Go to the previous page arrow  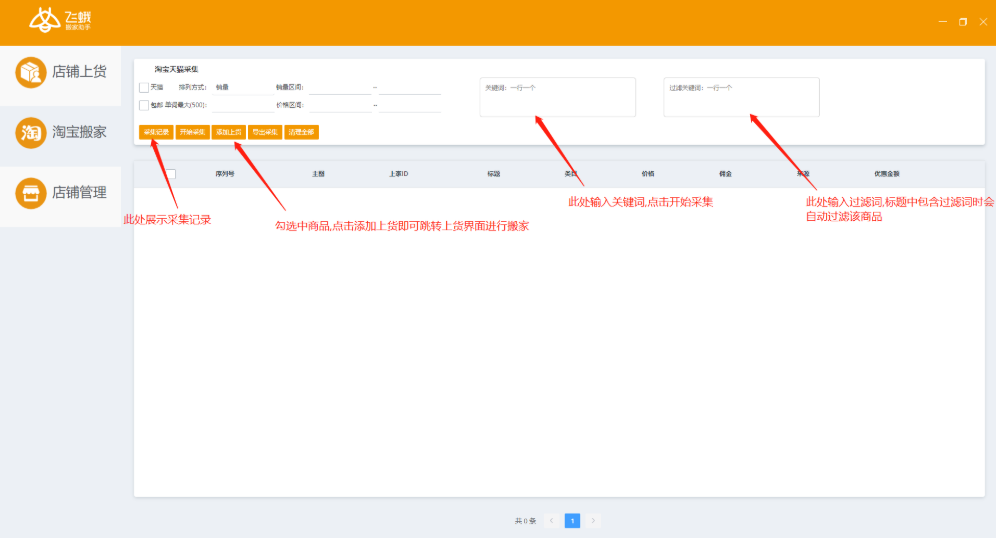551,521
